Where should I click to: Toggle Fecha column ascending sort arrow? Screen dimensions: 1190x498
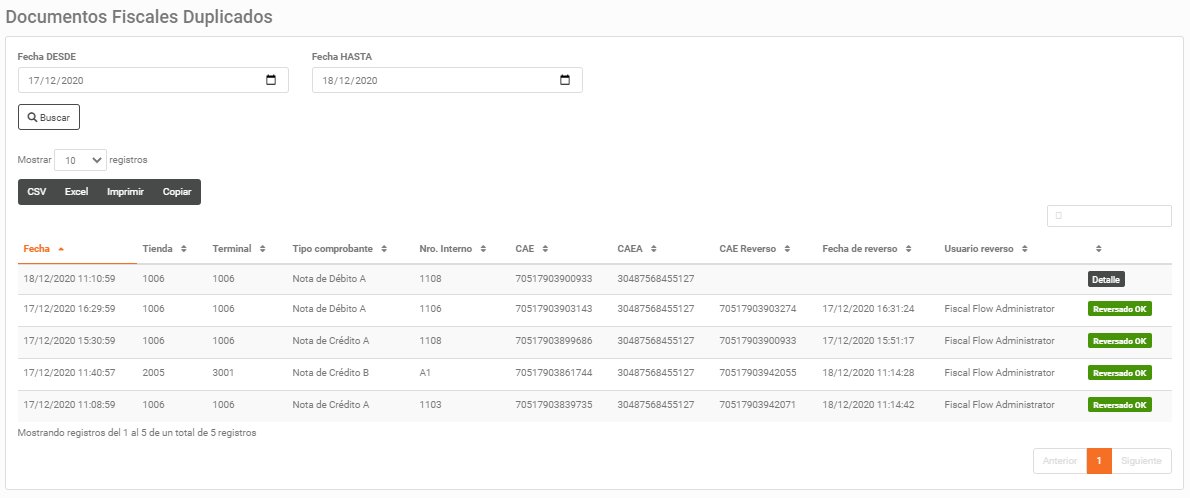pyautogui.click(x=61, y=249)
